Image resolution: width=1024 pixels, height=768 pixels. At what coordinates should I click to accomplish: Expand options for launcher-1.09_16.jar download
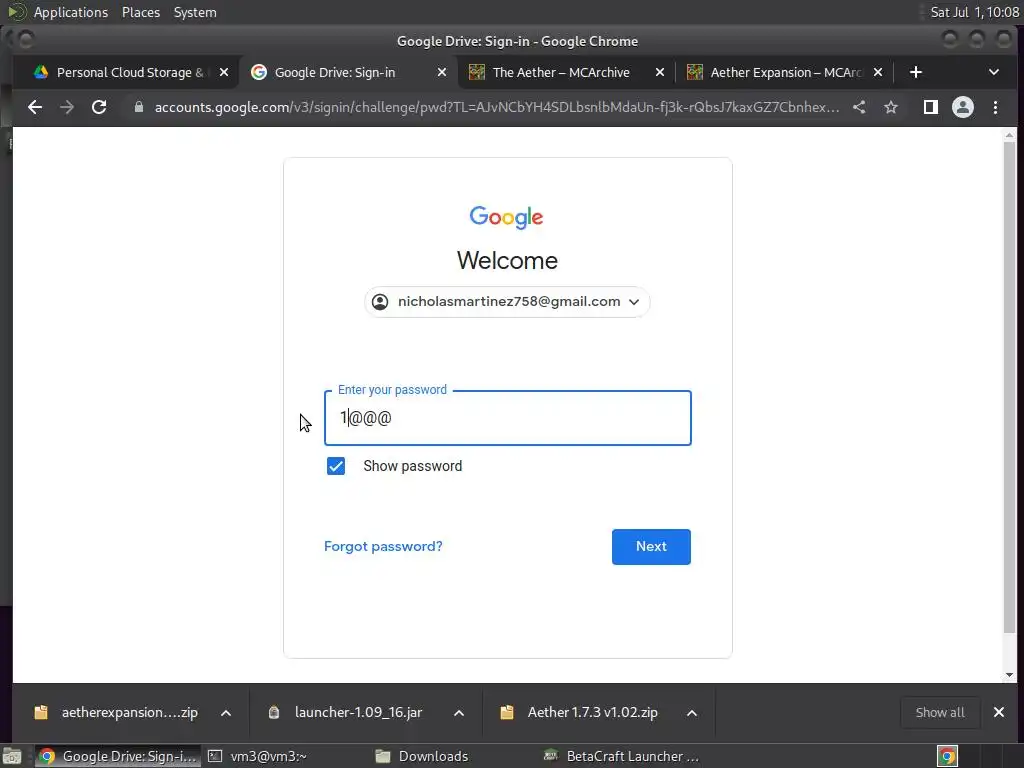[x=459, y=713]
